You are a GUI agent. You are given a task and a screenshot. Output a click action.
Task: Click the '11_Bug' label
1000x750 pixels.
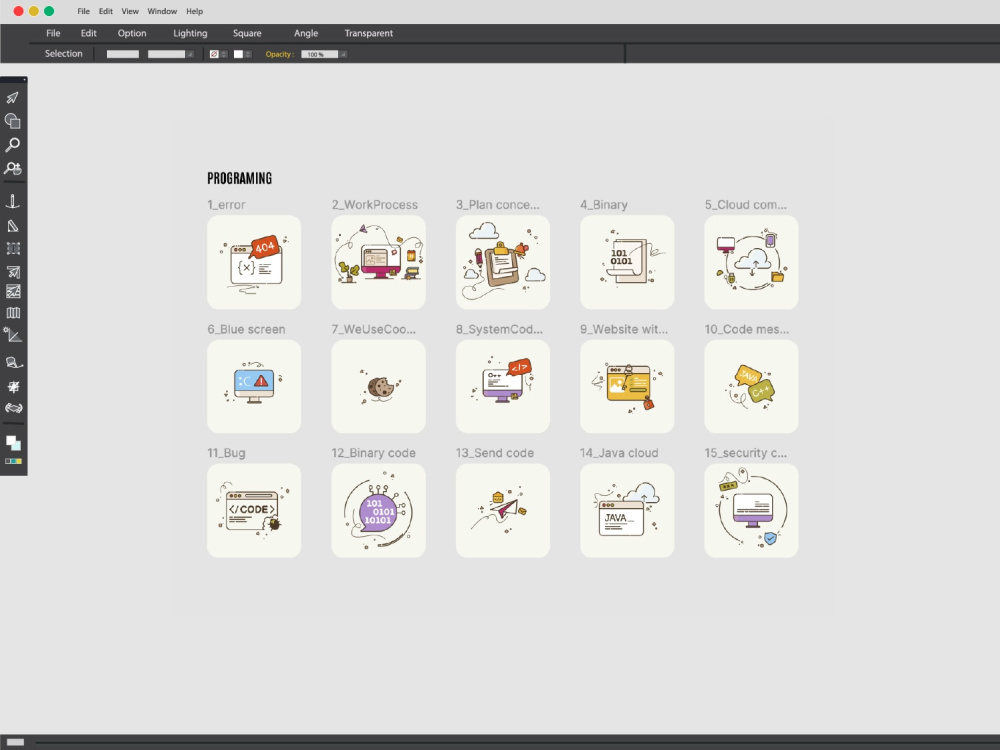226,453
